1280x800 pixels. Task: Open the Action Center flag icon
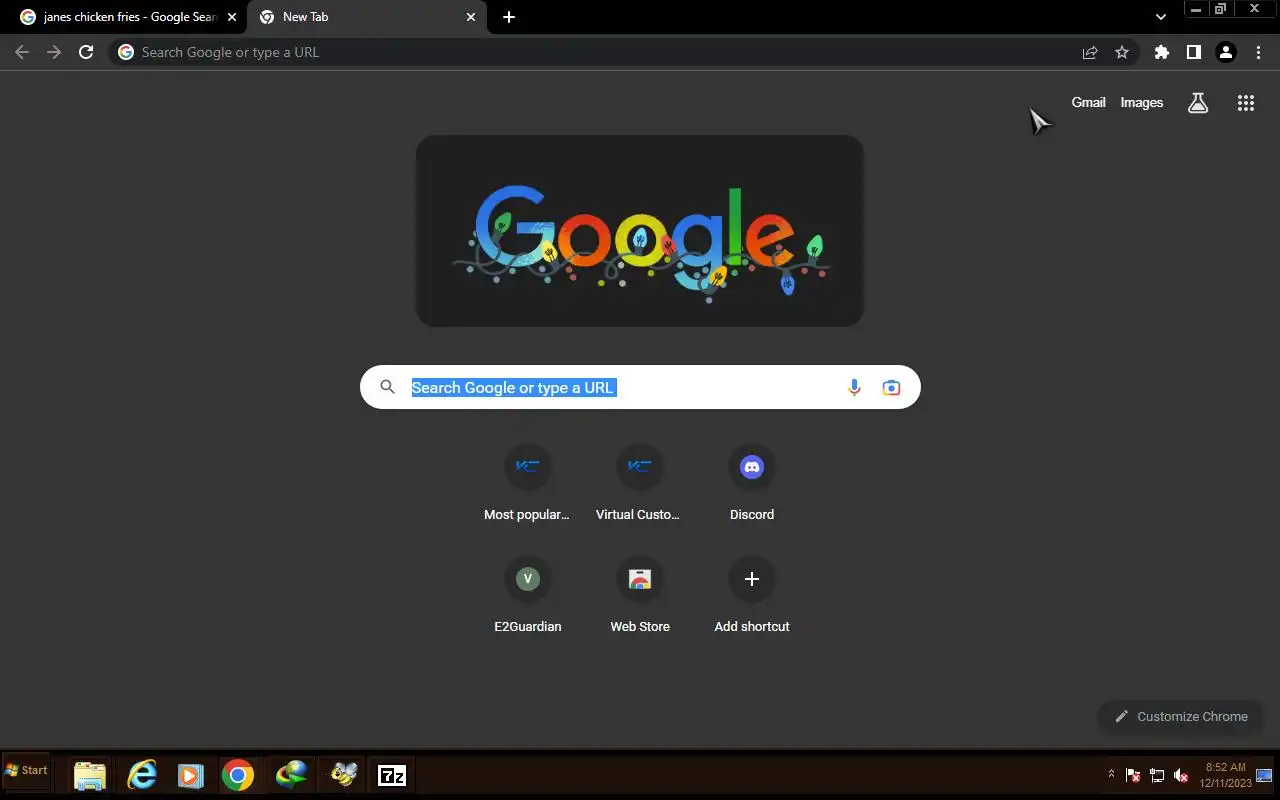click(x=1133, y=775)
